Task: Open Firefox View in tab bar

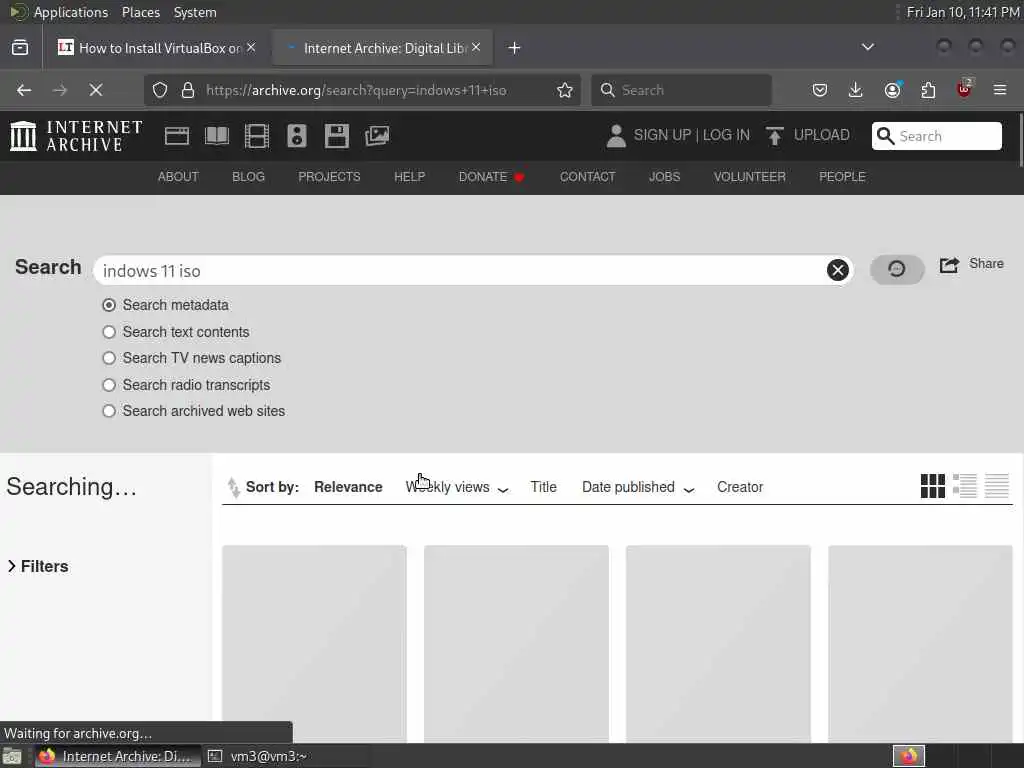Action: pyautogui.click(x=20, y=48)
